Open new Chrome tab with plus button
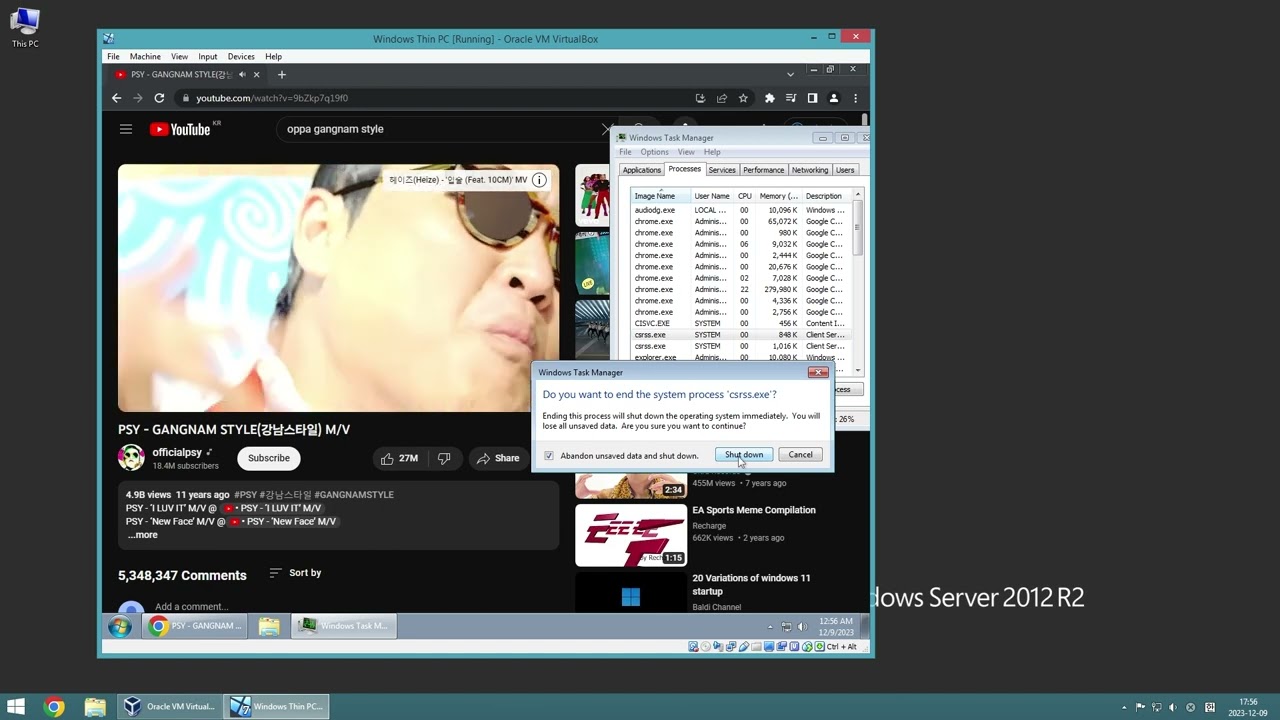The width and height of the screenshot is (1280, 720). click(282, 74)
